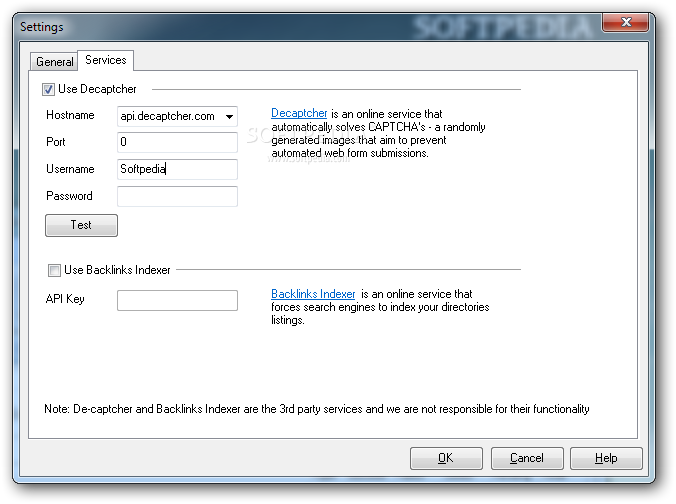Open the Backlinks Indexer hyperlink
The height and width of the screenshot is (504, 676).
tap(313, 294)
